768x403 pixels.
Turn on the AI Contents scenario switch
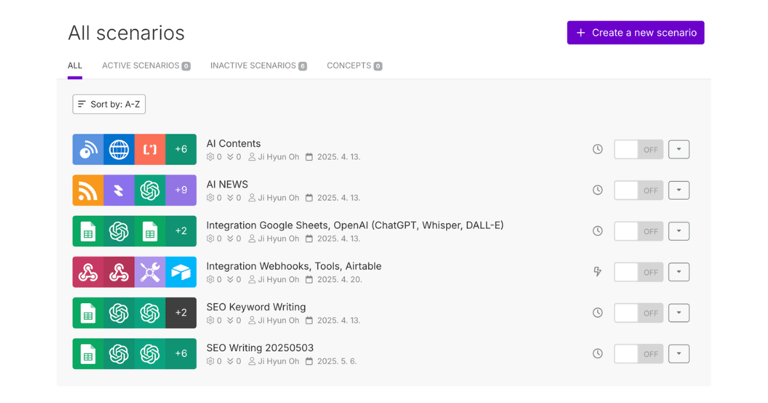tap(638, 149)
